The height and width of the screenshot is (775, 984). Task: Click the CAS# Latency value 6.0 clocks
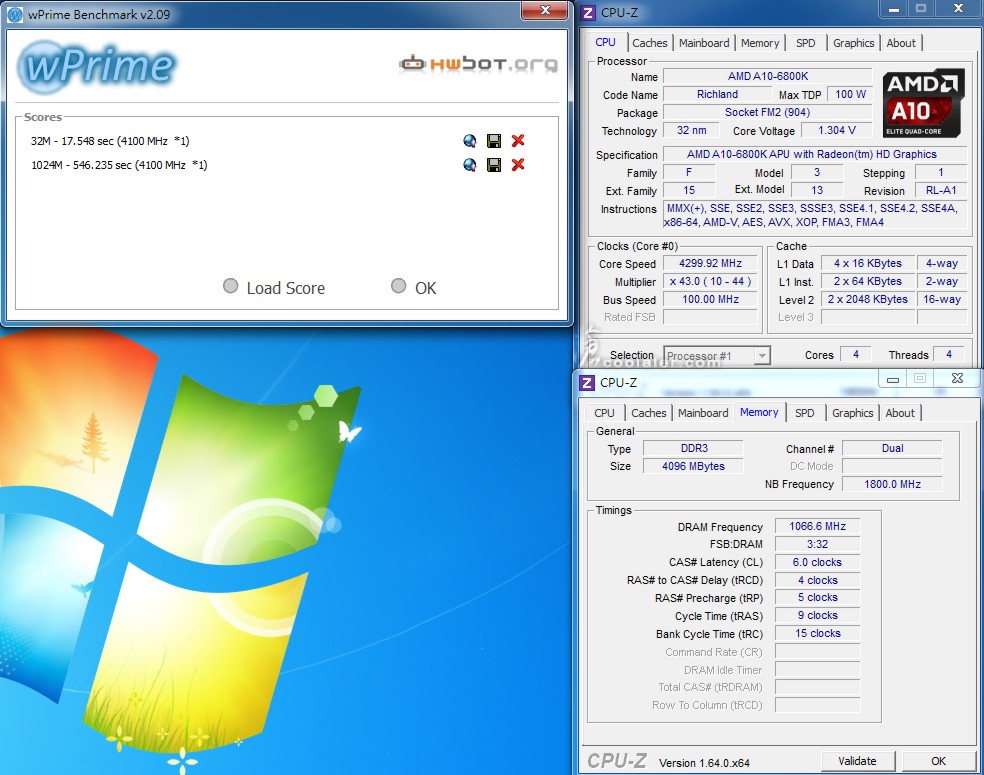[x=818, y=562]
